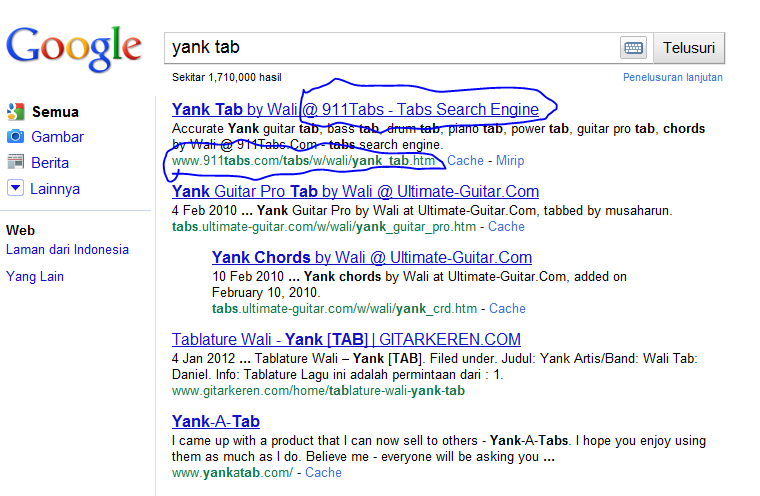Open Penelusuran lanjutan advanced search

672,77
